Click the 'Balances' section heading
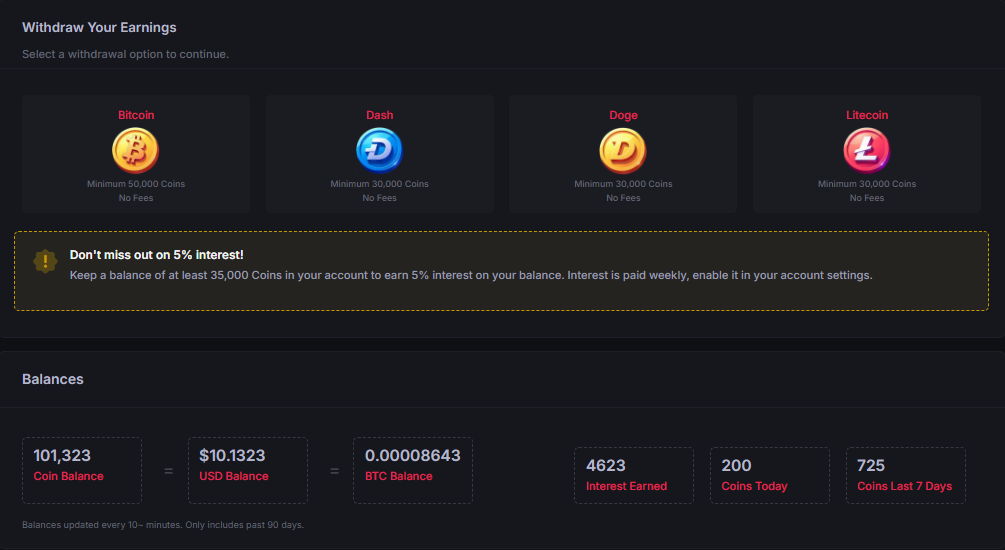The image size is (1005, 550). point(53,379)
